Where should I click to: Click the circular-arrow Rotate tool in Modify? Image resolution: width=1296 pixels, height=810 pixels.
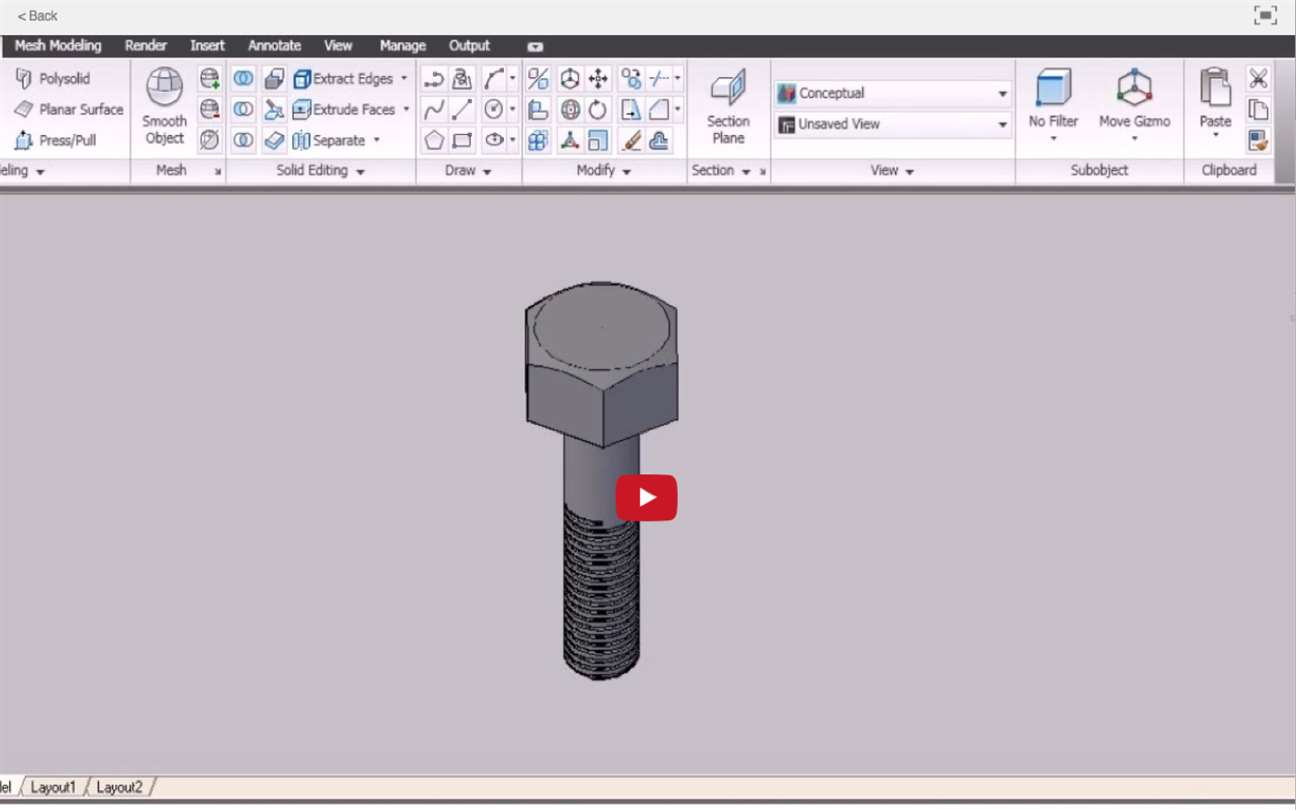[598, 109]
